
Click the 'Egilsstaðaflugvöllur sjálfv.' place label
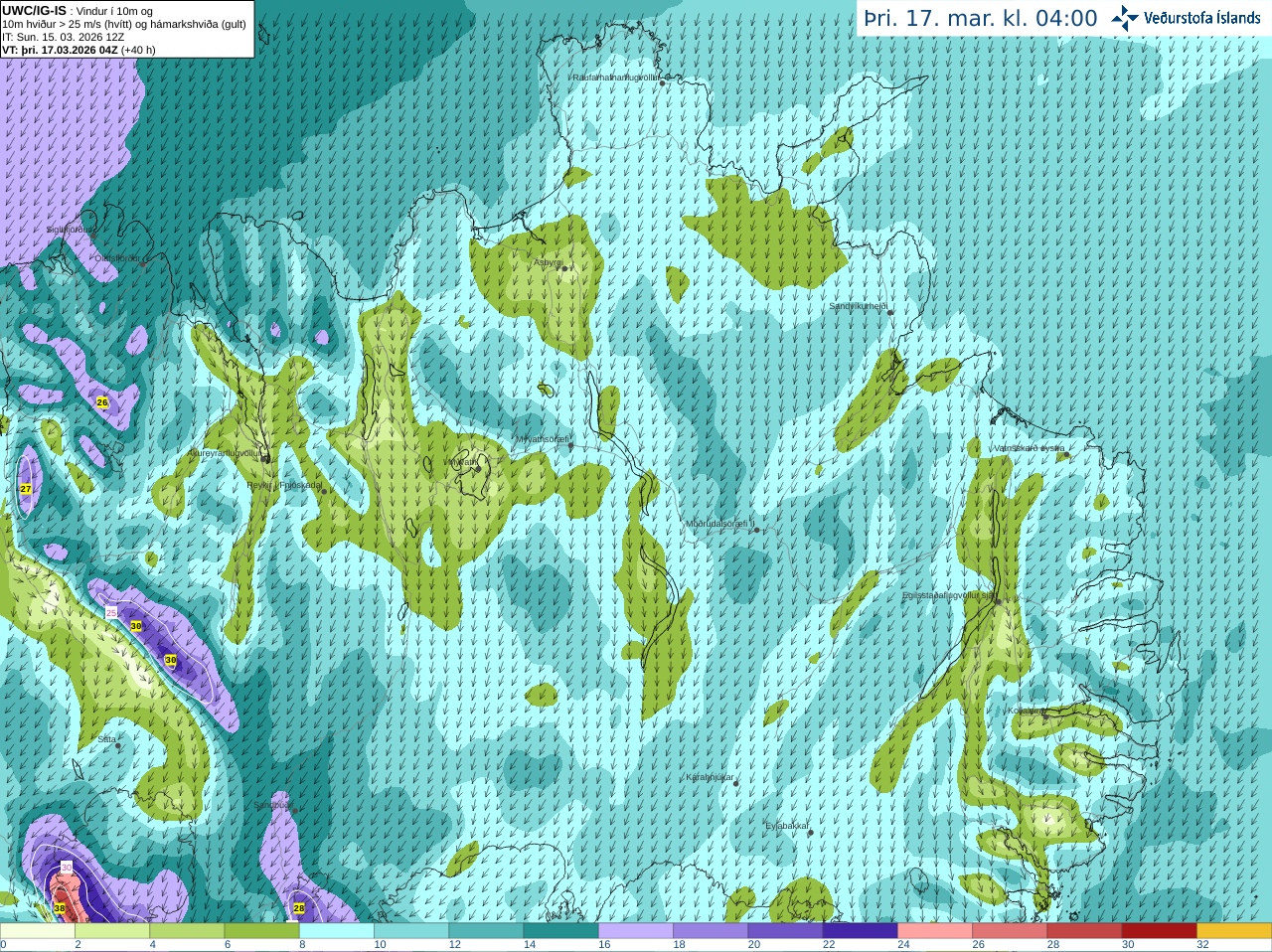click(948, 595)
